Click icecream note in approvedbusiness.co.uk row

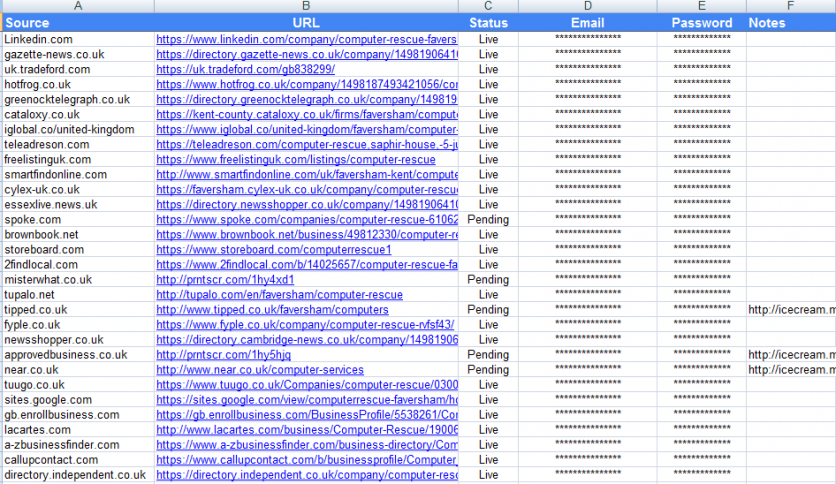[791, 354]
